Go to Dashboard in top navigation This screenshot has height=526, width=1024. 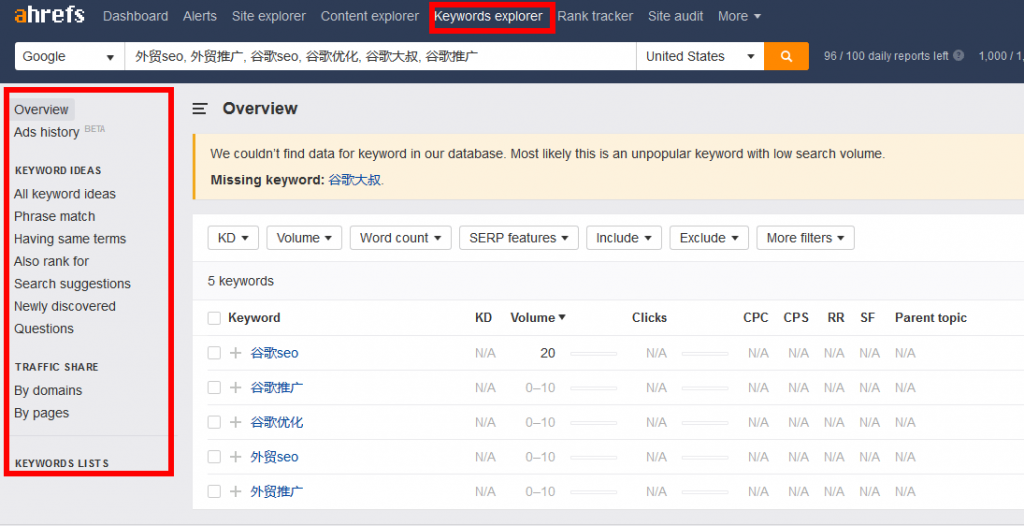[135, 16]
